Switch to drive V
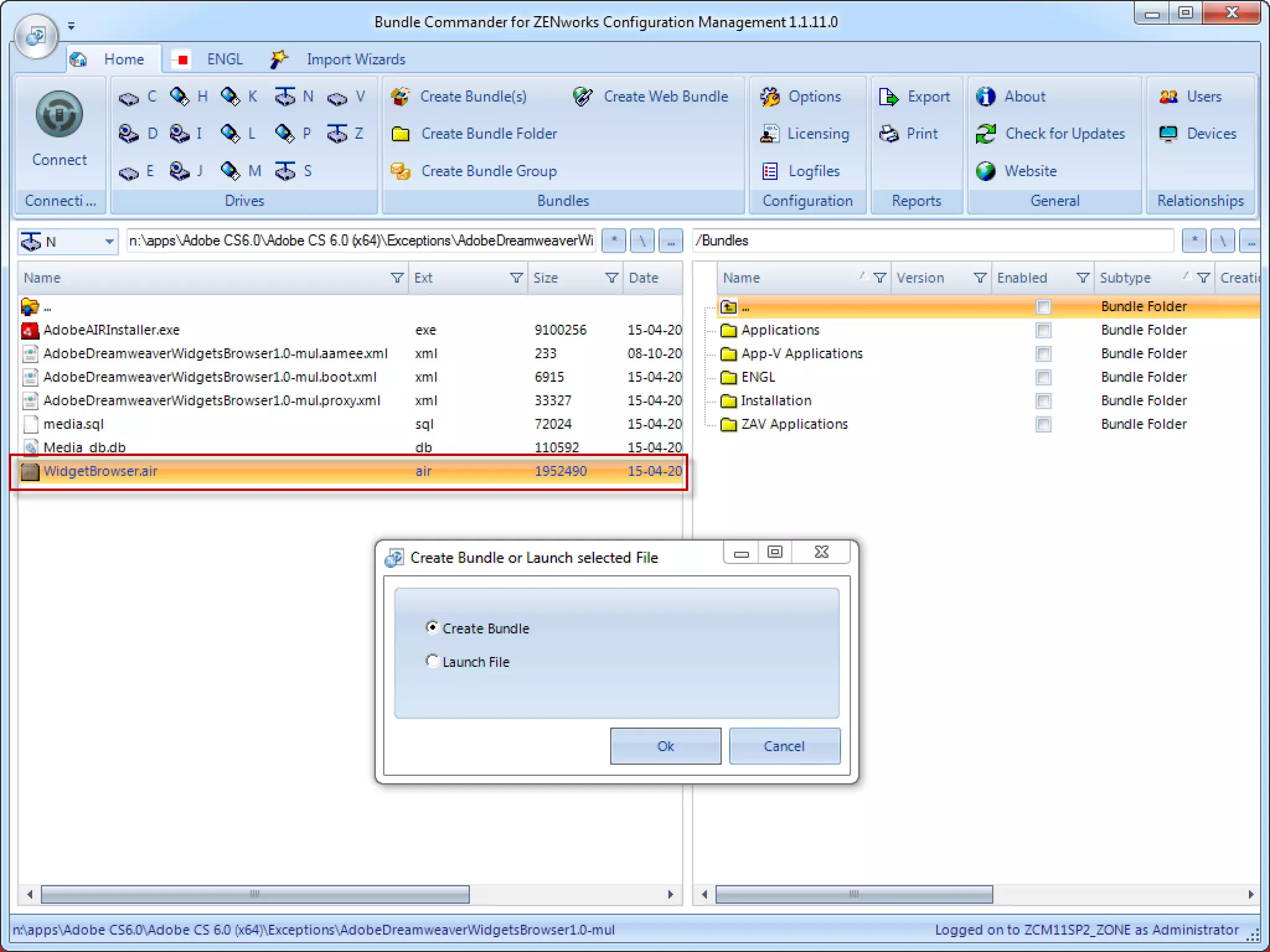Viewport: 1270px width, 952px height. [x=346, y=97]
